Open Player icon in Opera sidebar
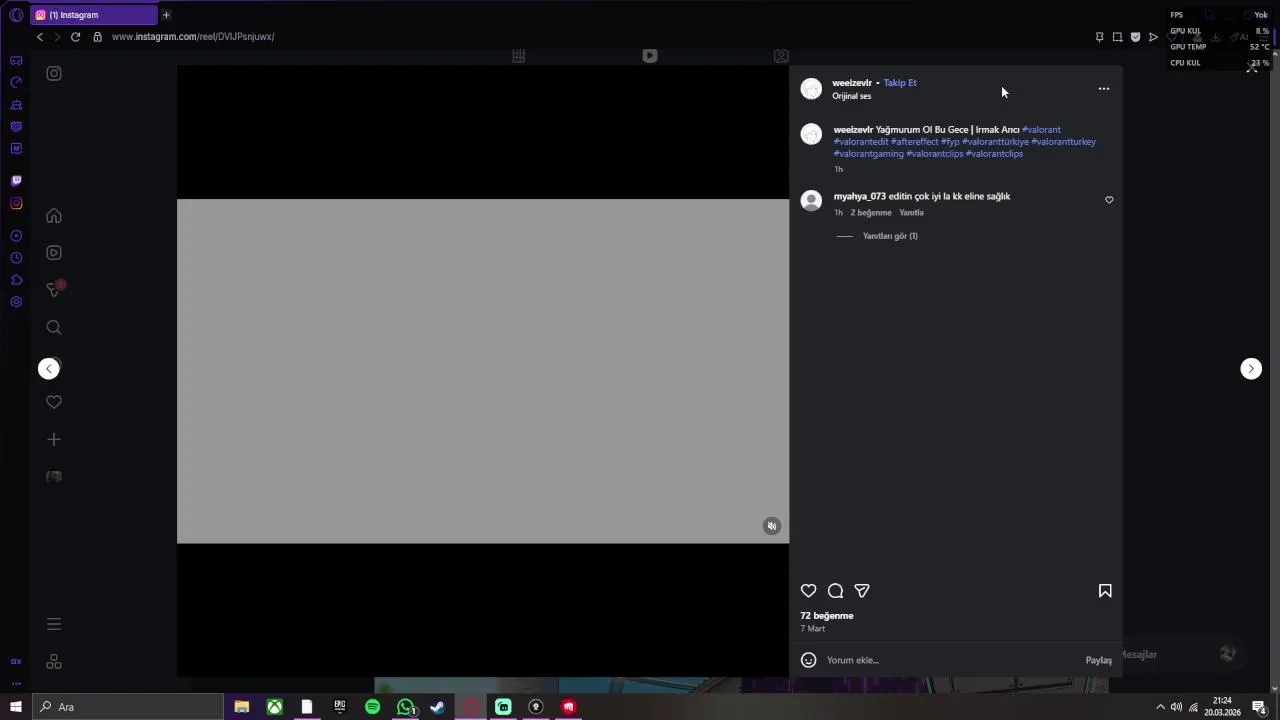 click(16, 236)
